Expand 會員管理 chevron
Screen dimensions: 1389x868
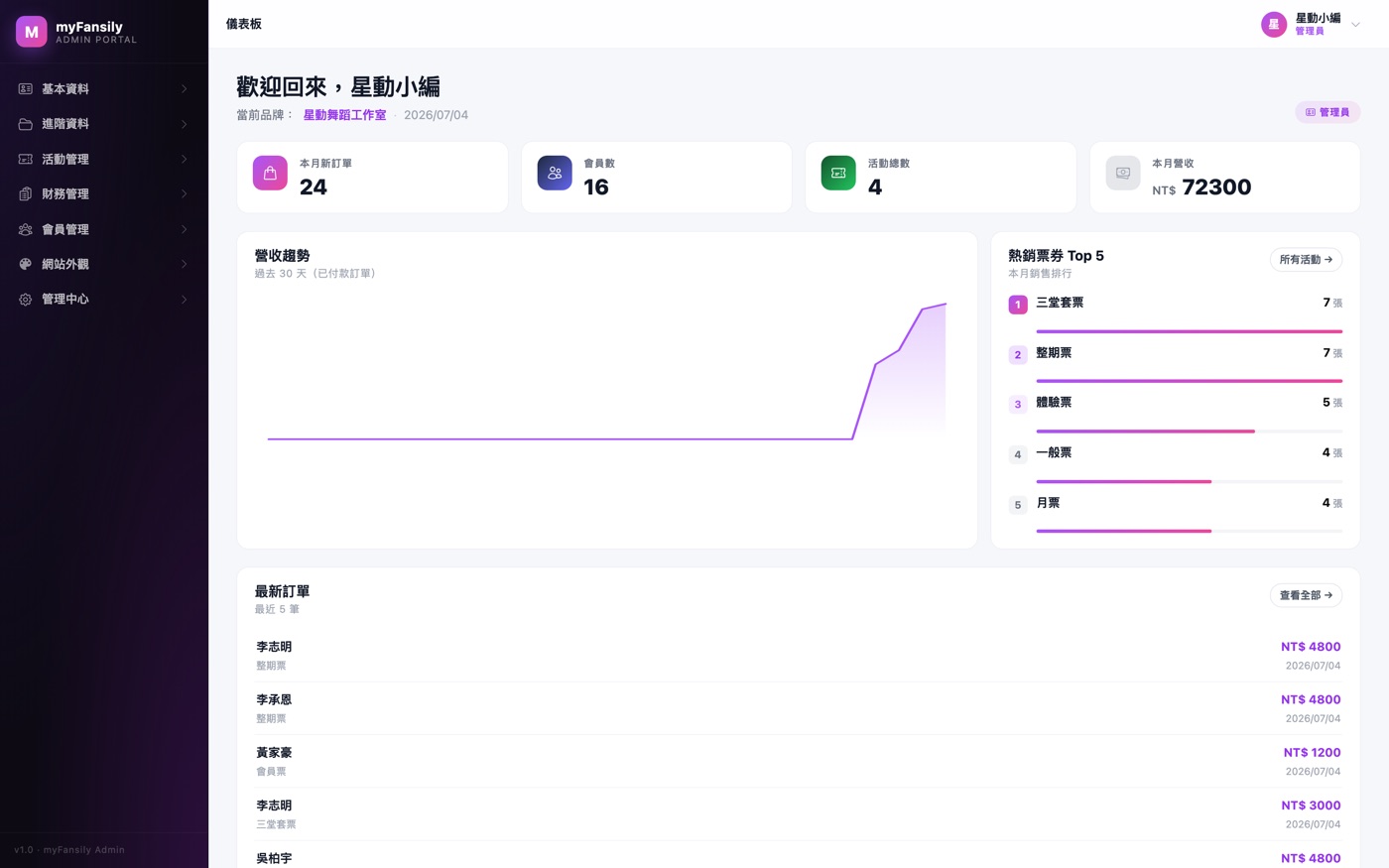[185, 229]
